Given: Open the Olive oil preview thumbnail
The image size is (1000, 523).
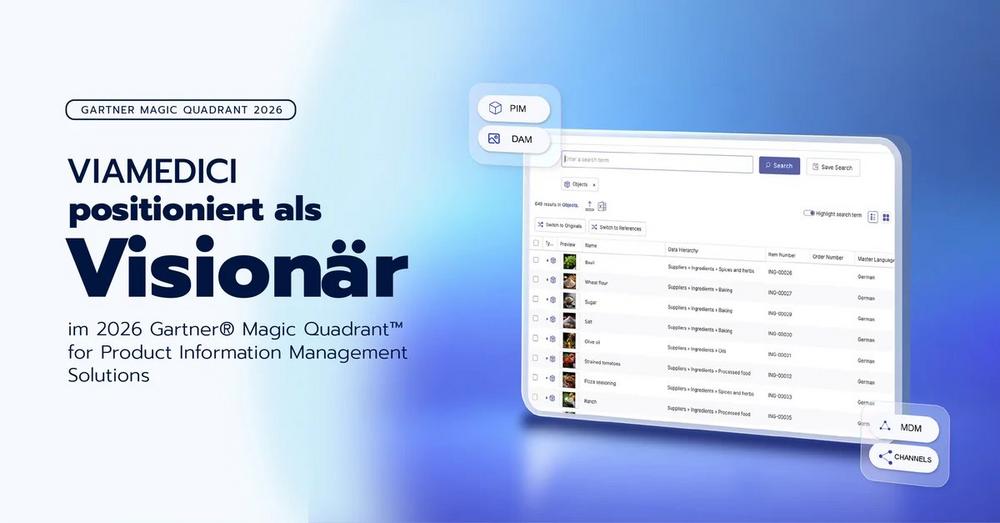Looking at the screenshot, I should coord(570,341).
